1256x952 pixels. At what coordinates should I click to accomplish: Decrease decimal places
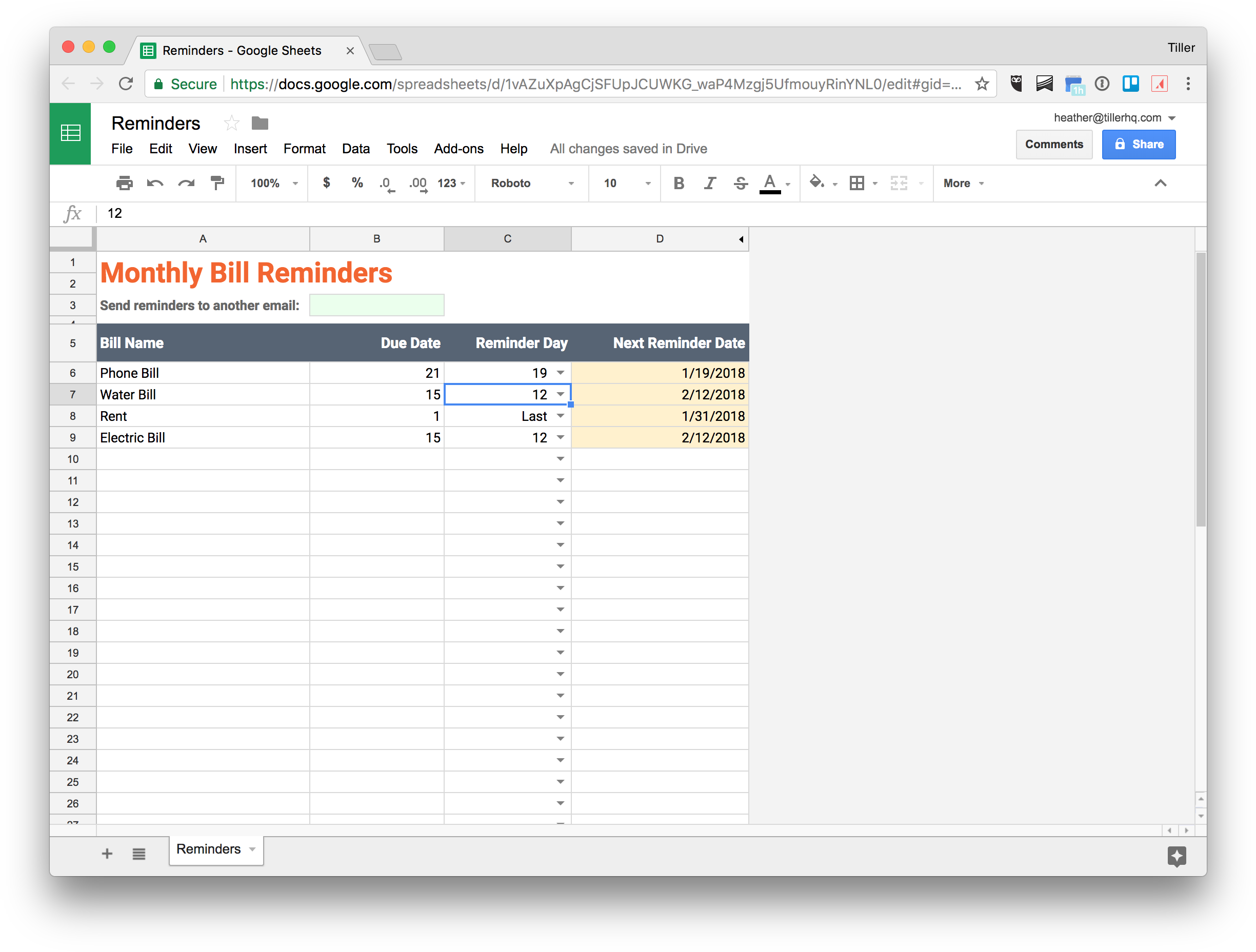coord(387,184)
